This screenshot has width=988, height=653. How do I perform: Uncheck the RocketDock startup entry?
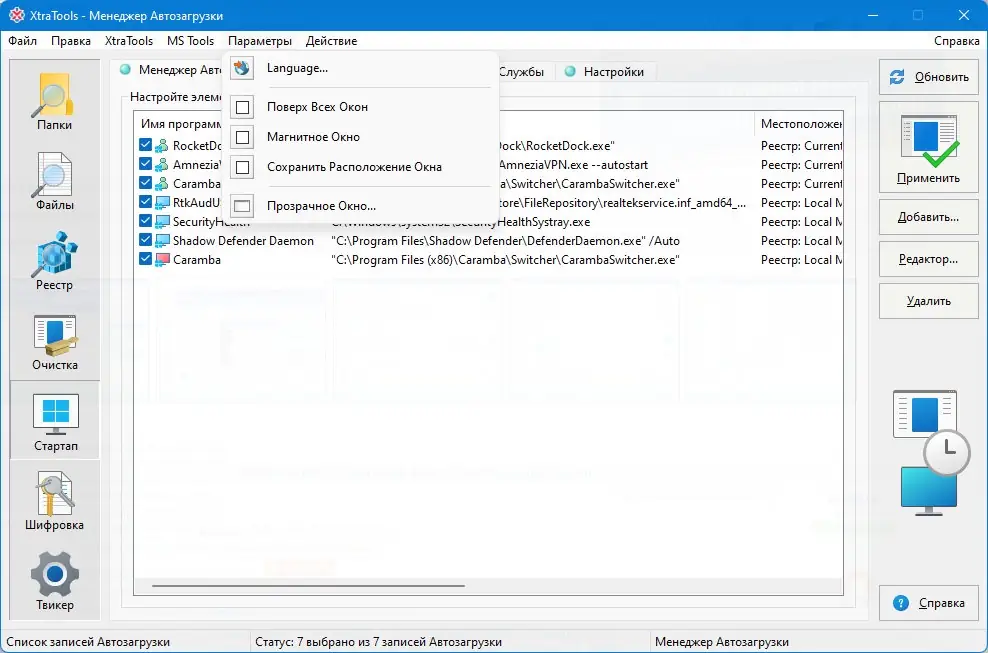coord(146,145)
